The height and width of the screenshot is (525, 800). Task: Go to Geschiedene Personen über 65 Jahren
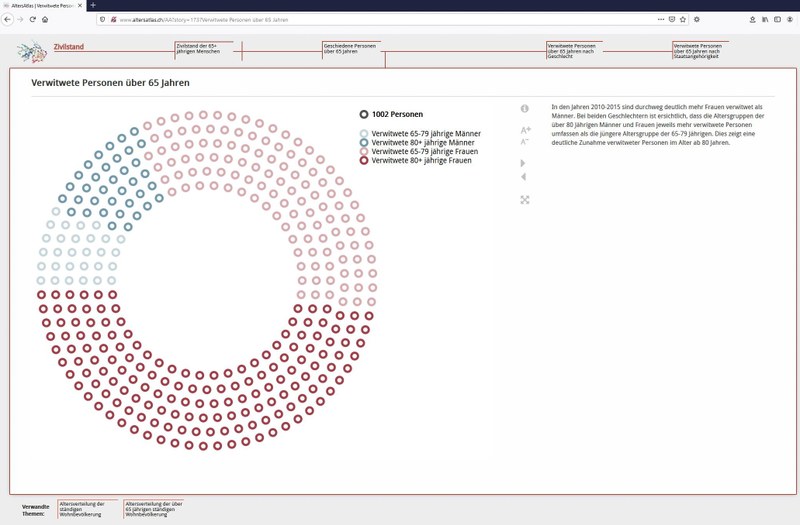point(349,48)
